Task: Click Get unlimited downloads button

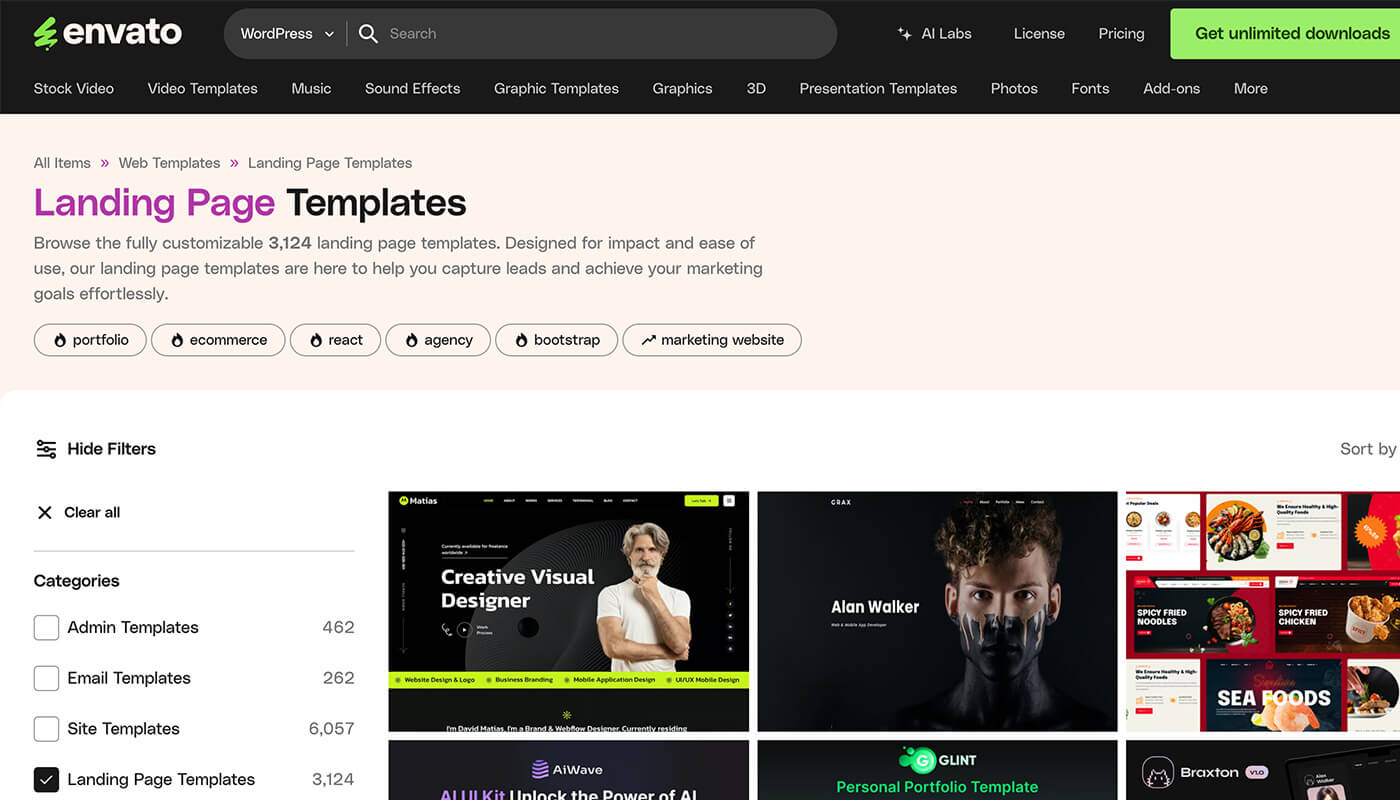Action: (x=1286, y=34)
